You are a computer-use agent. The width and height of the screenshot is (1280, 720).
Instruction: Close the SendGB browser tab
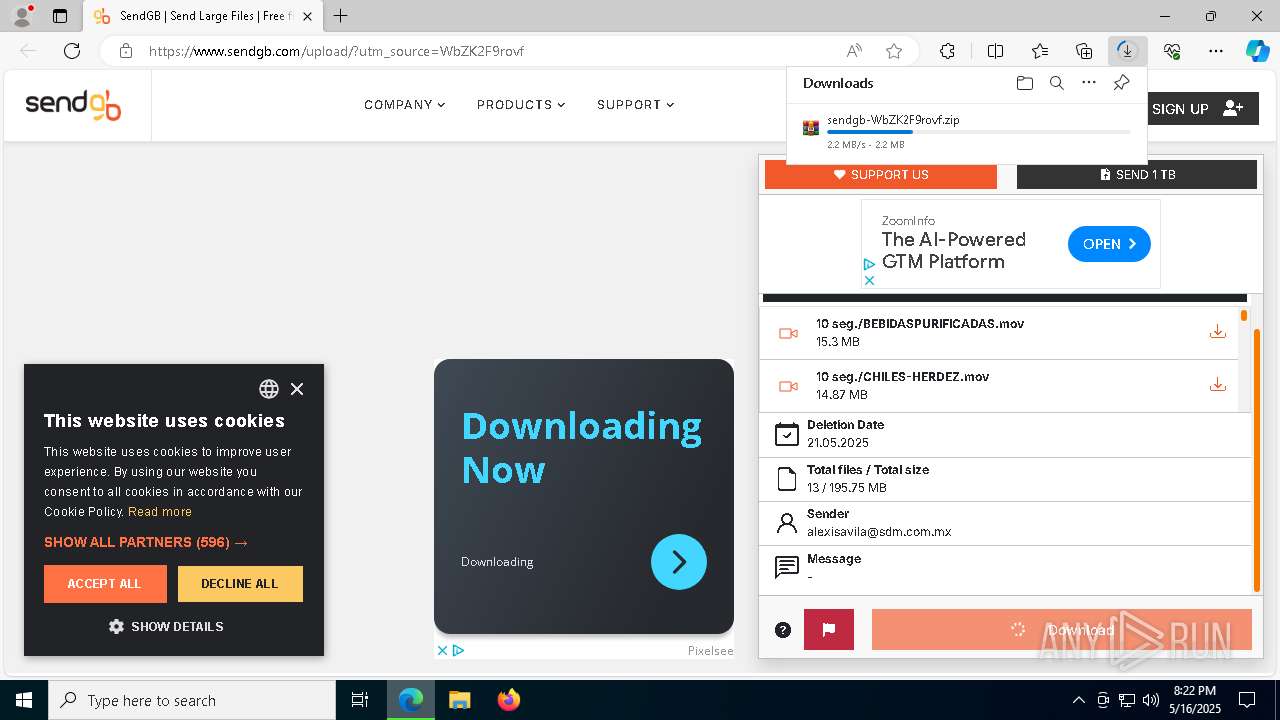point(308,16)
